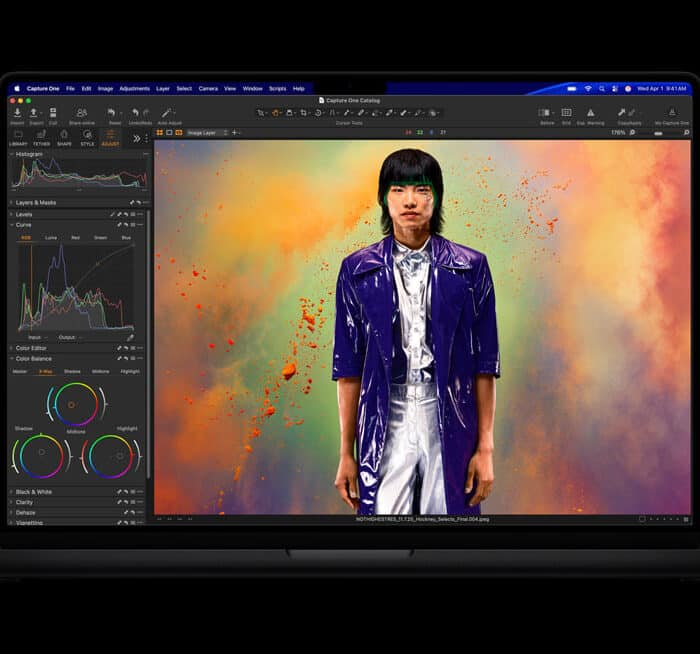The width and height of the screenshot is (700, 654).
Task: Click the Cull icon in the toolbar
Action: click(x=53, y=112)
